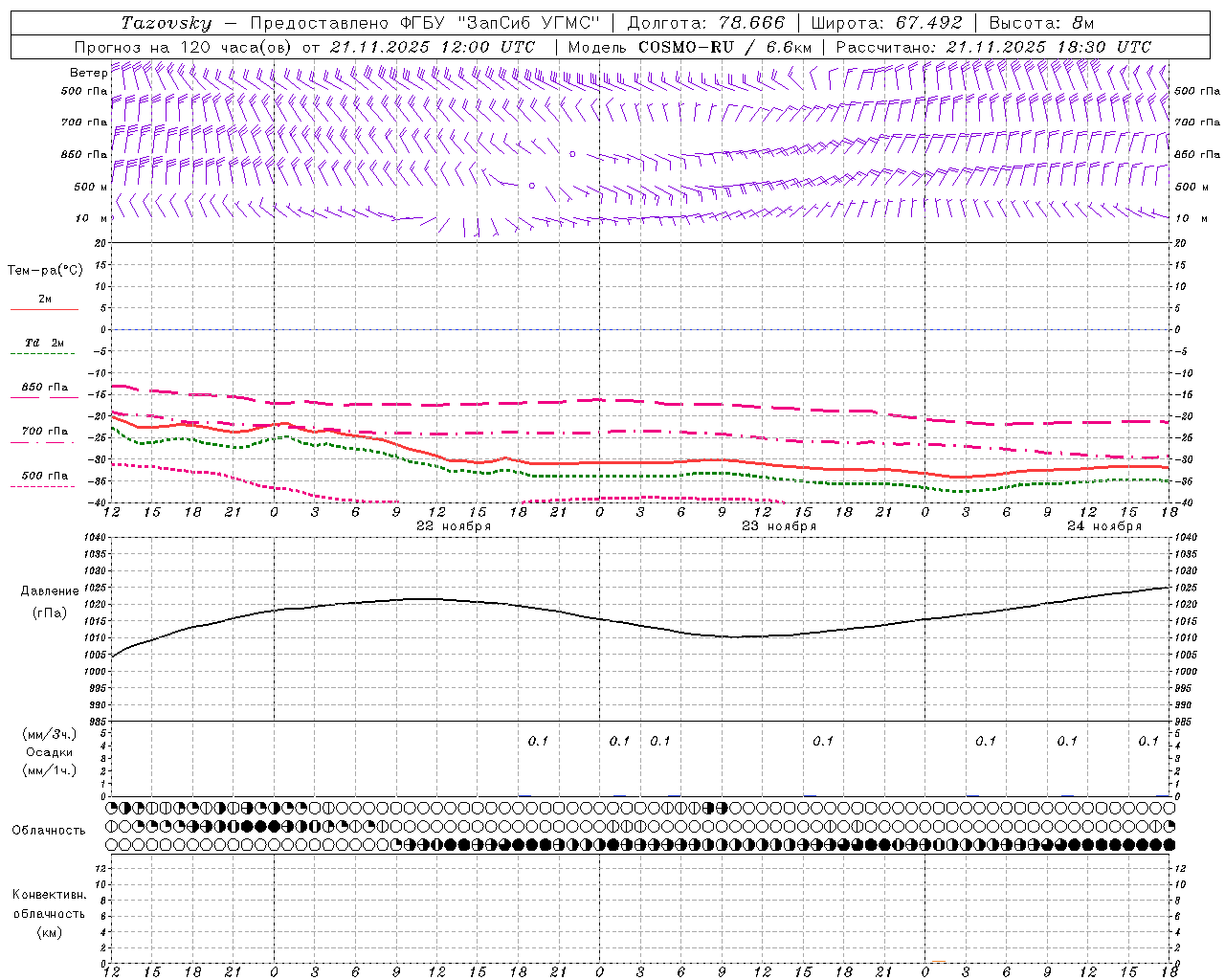Click the orange convective cloud marker
This screenshot has height=980, width=1225.
[x=939, y=962]
